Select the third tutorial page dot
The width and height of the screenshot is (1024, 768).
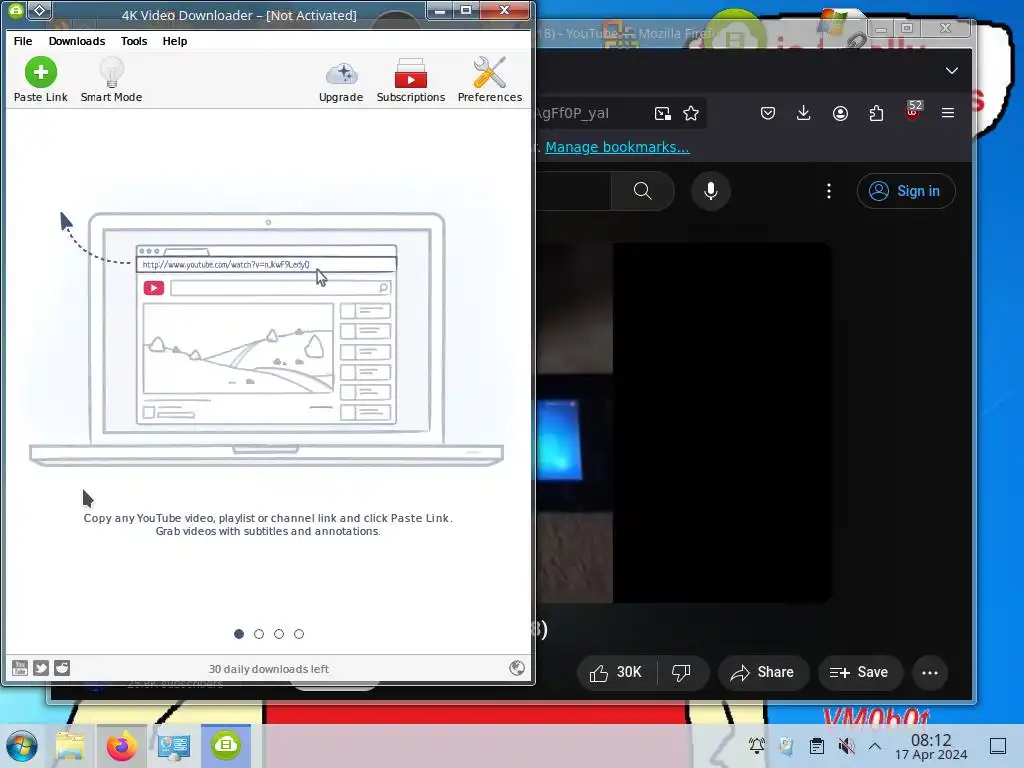coord(279,633)
